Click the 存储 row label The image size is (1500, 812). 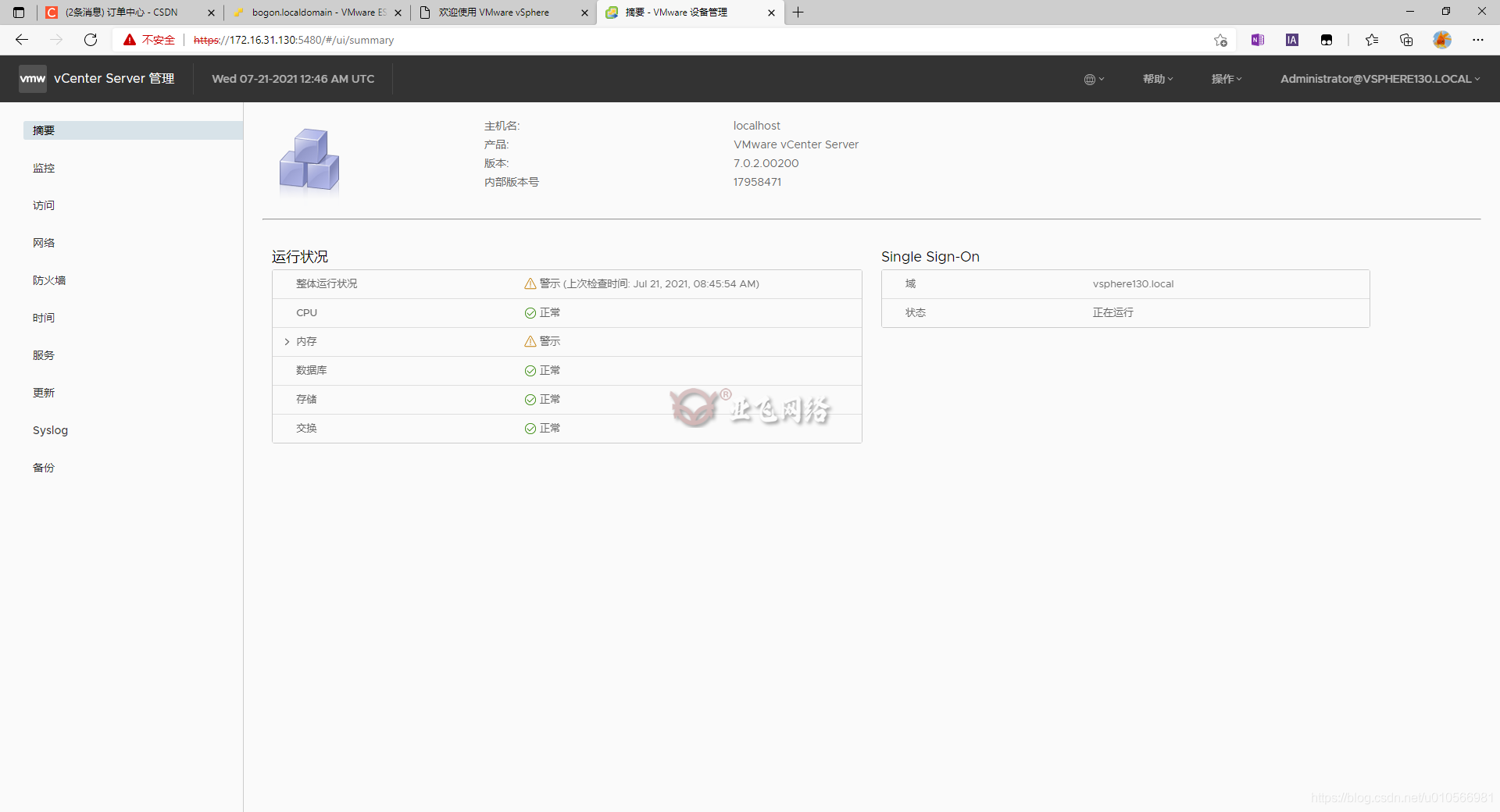coord(306,399)
